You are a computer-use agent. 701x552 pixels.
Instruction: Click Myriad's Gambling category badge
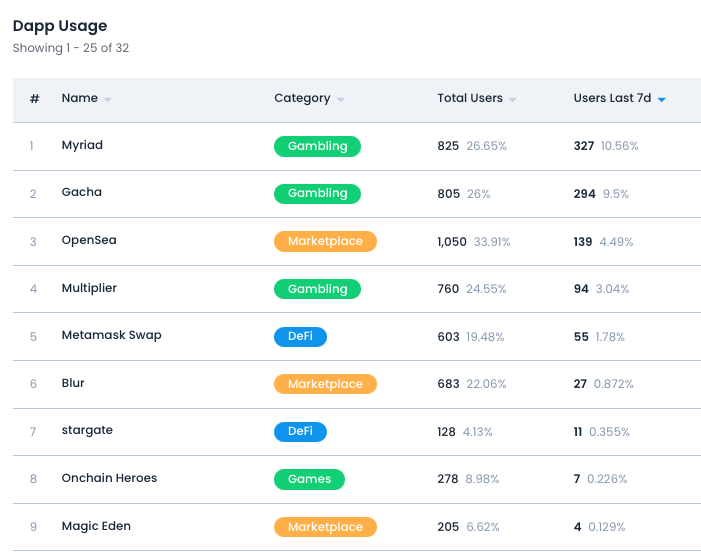click(x=317, y=146)
